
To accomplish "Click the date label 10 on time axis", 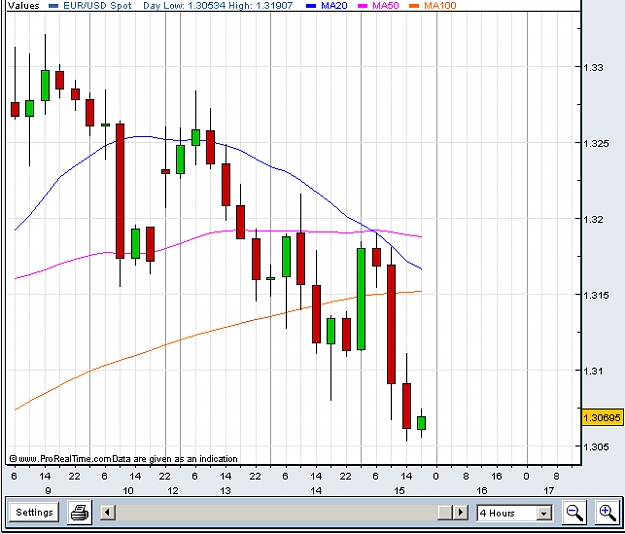I will (x=128, y=491).
